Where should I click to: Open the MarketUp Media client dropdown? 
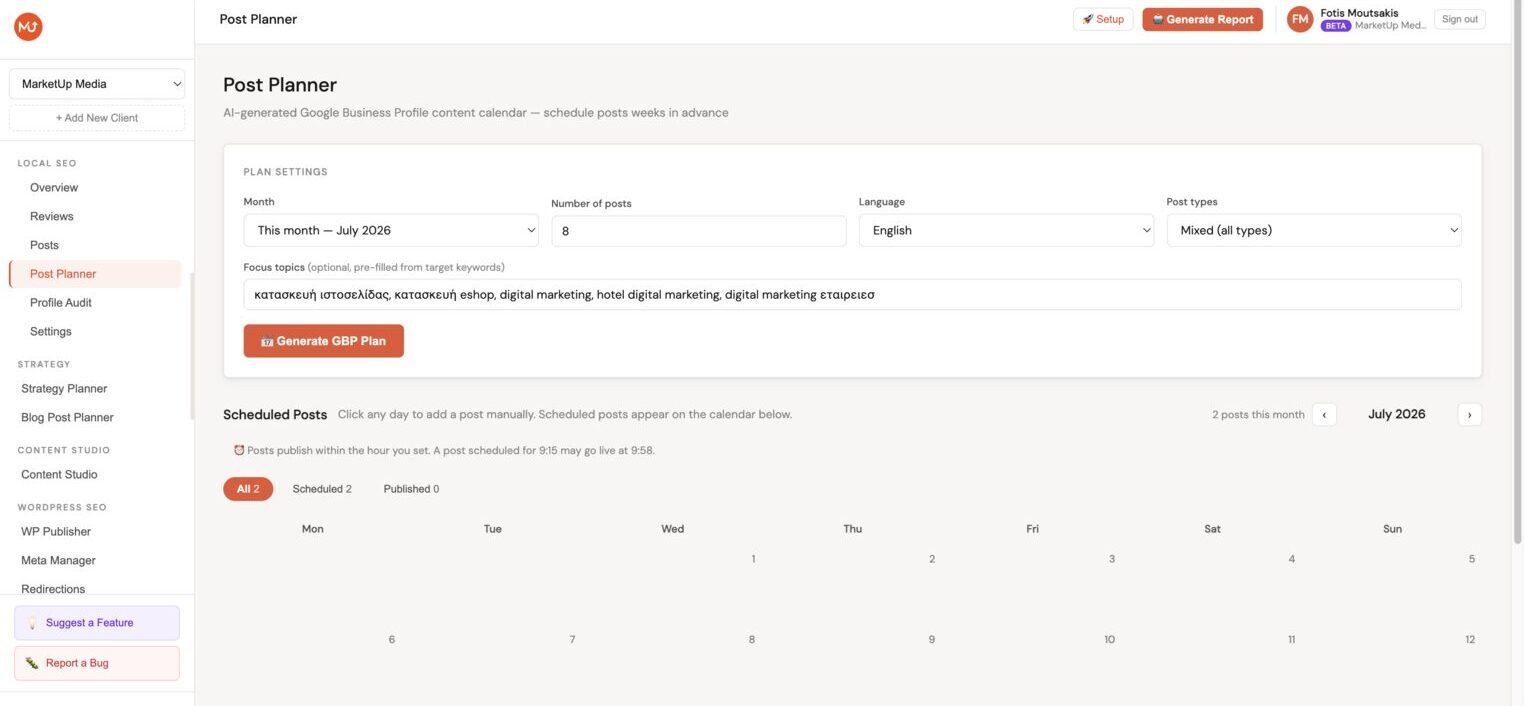[97, 84]
